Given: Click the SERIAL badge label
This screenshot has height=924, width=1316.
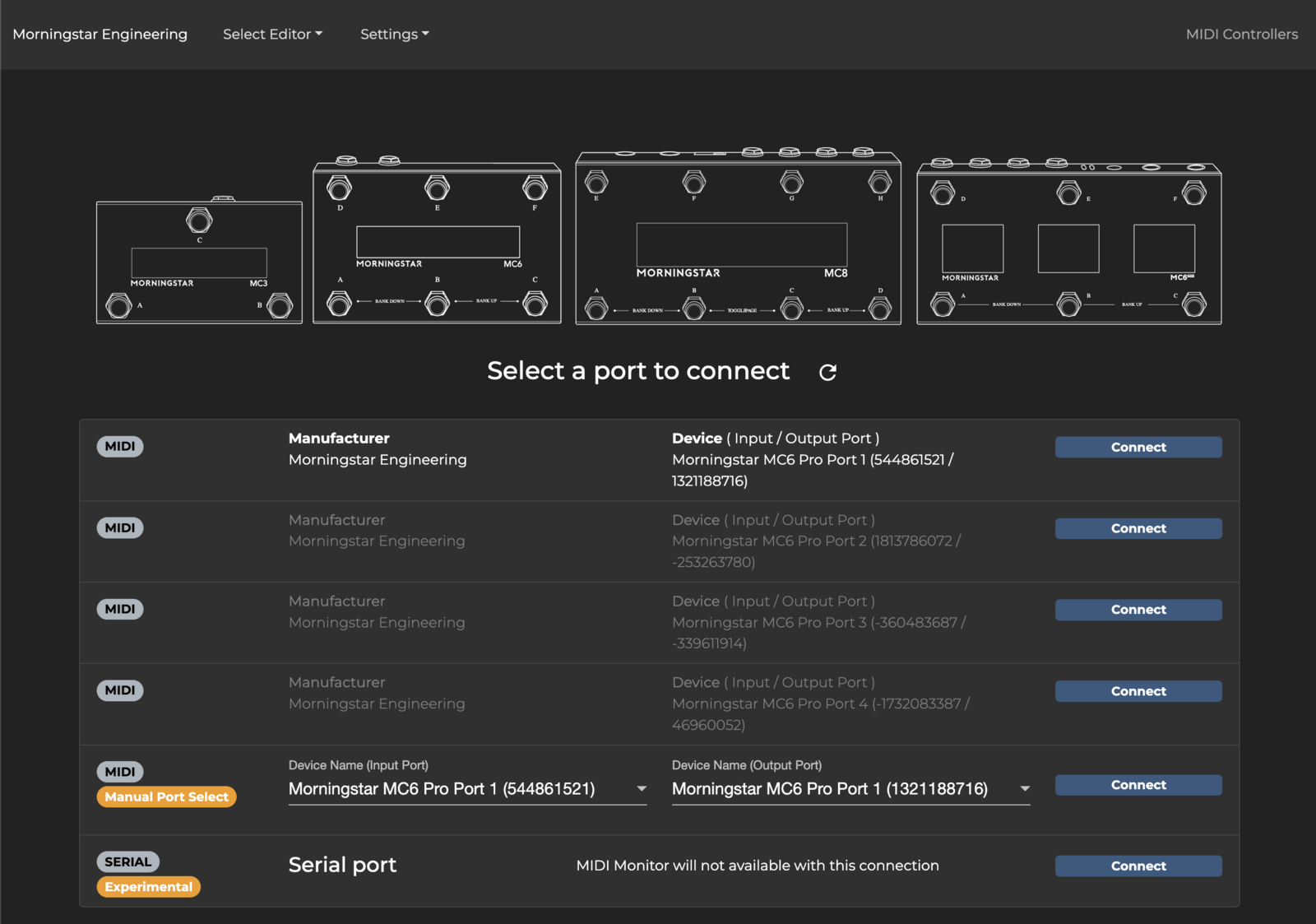Looking at the screenshot, I should tap(127, 861).
